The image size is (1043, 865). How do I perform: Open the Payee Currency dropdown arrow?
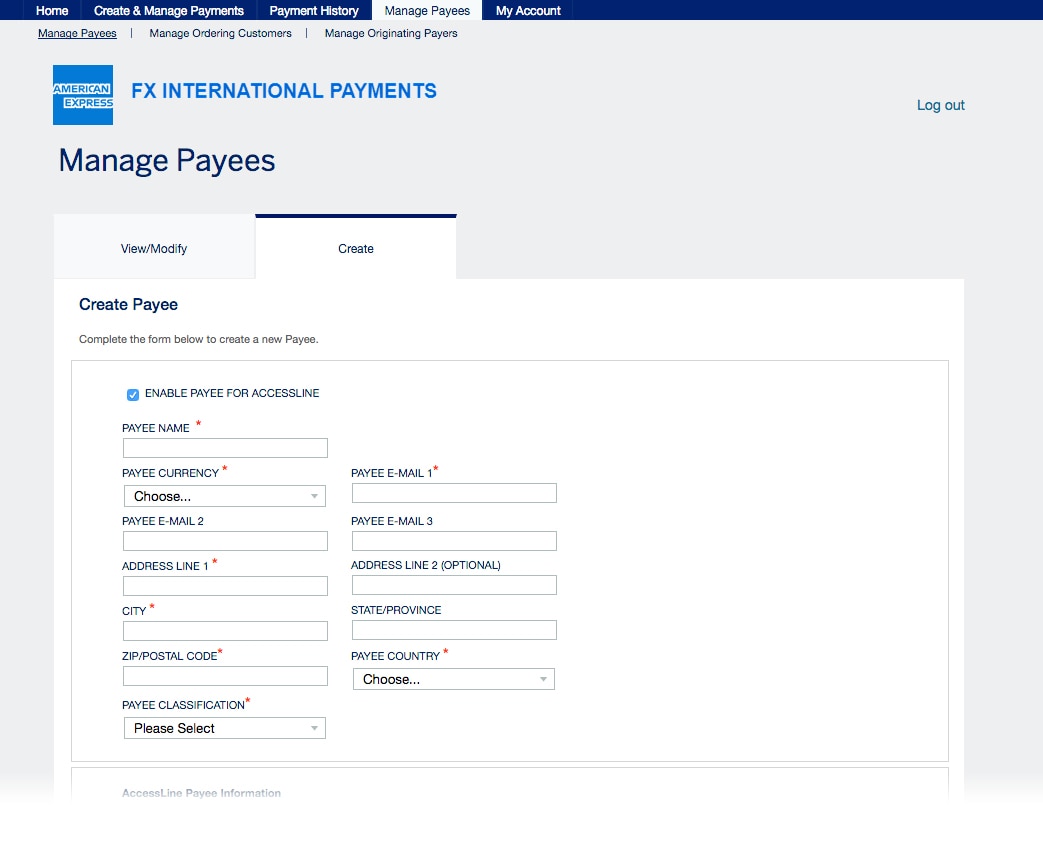point(315,495)
